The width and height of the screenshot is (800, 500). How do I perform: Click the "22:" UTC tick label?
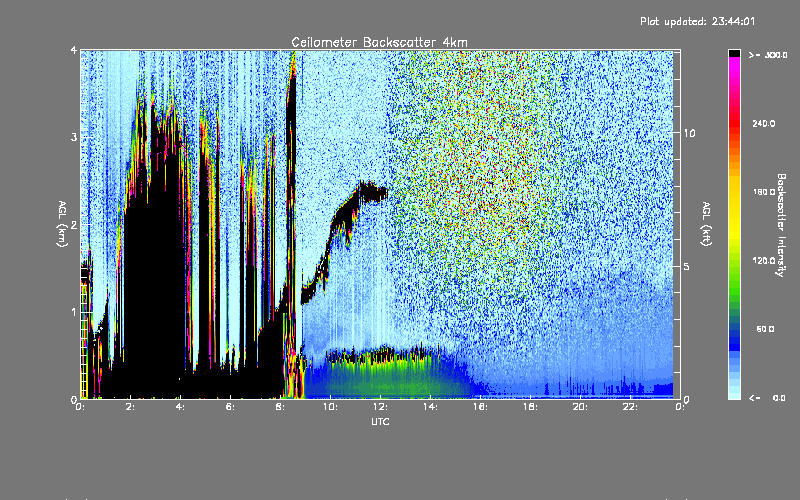tap(630, 407)
